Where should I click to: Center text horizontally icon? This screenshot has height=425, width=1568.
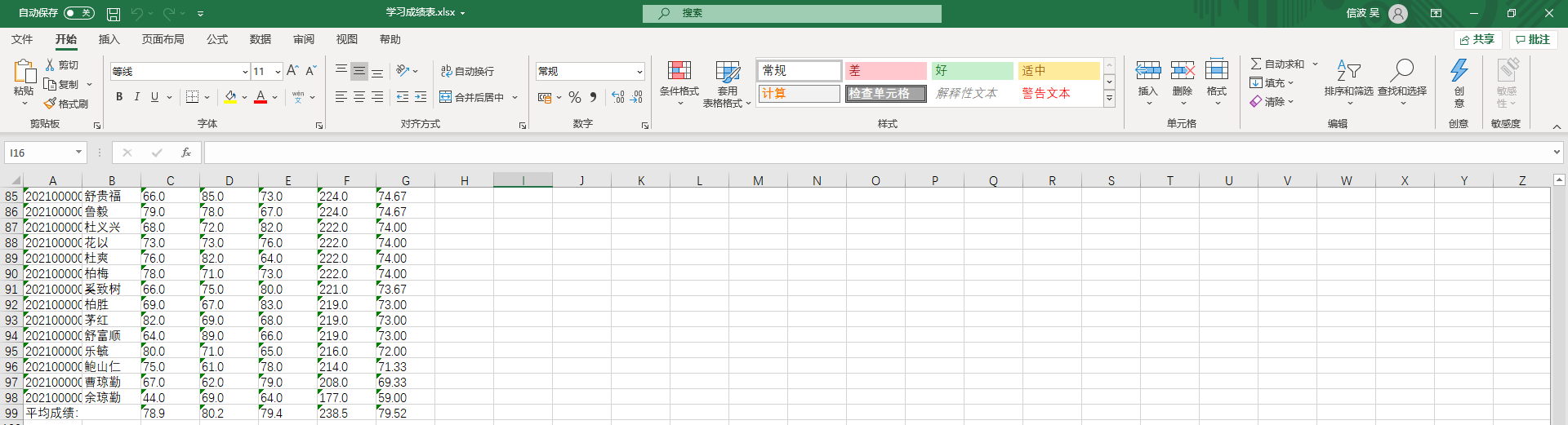[359, 97]
